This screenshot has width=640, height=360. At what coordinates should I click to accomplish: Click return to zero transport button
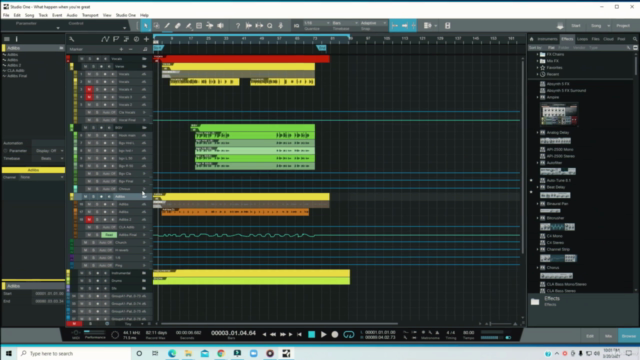[300, 334]
